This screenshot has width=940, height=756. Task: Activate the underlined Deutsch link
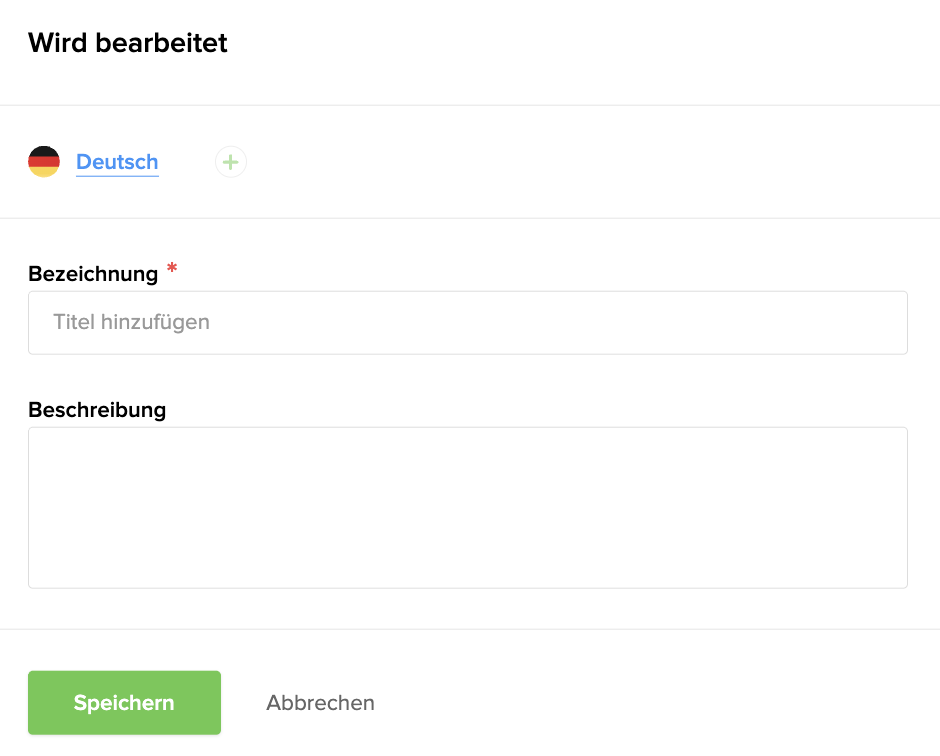tap(117, 162)
